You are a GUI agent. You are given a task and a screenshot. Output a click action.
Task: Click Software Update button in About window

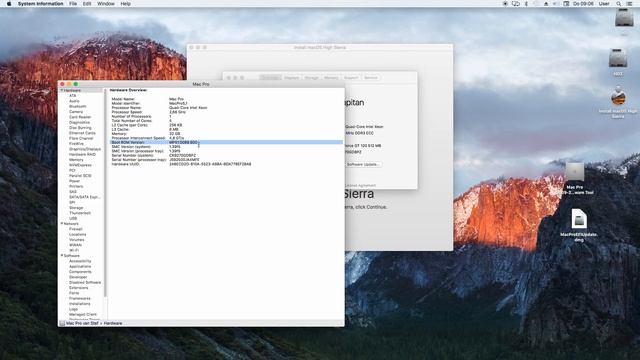coord(362,164)
